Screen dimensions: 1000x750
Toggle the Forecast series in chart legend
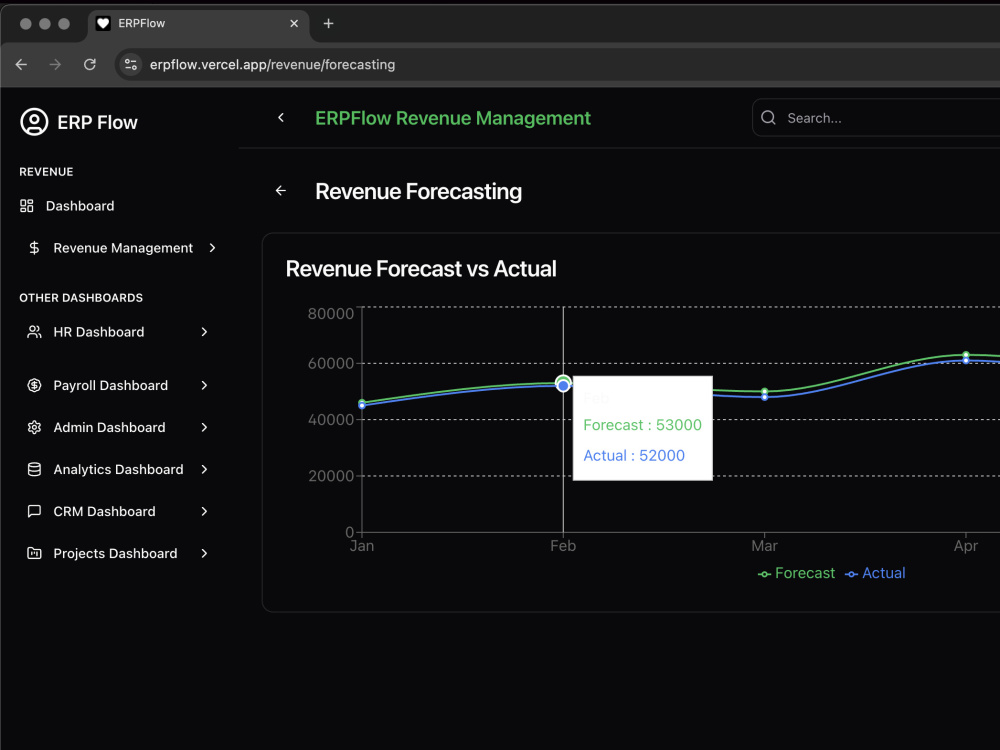pos(796,573)
